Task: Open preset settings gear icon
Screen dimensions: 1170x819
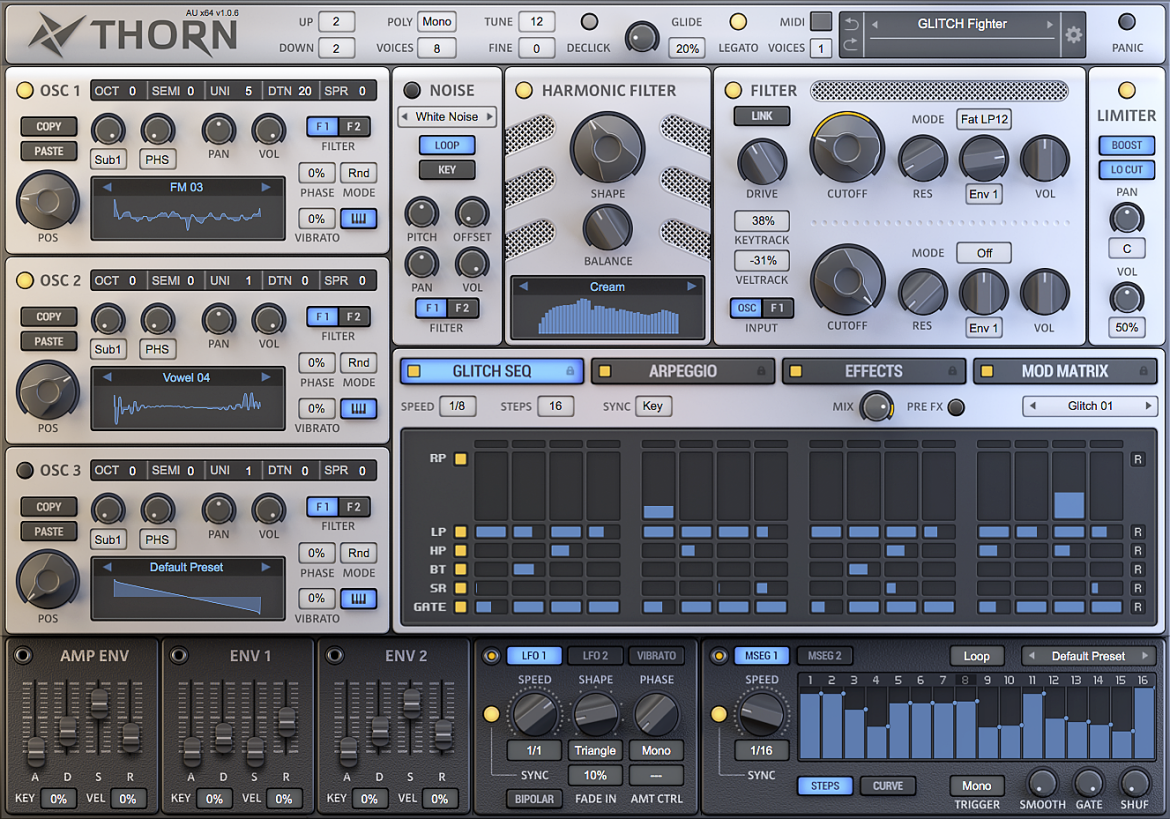Action: (1073, 35)
